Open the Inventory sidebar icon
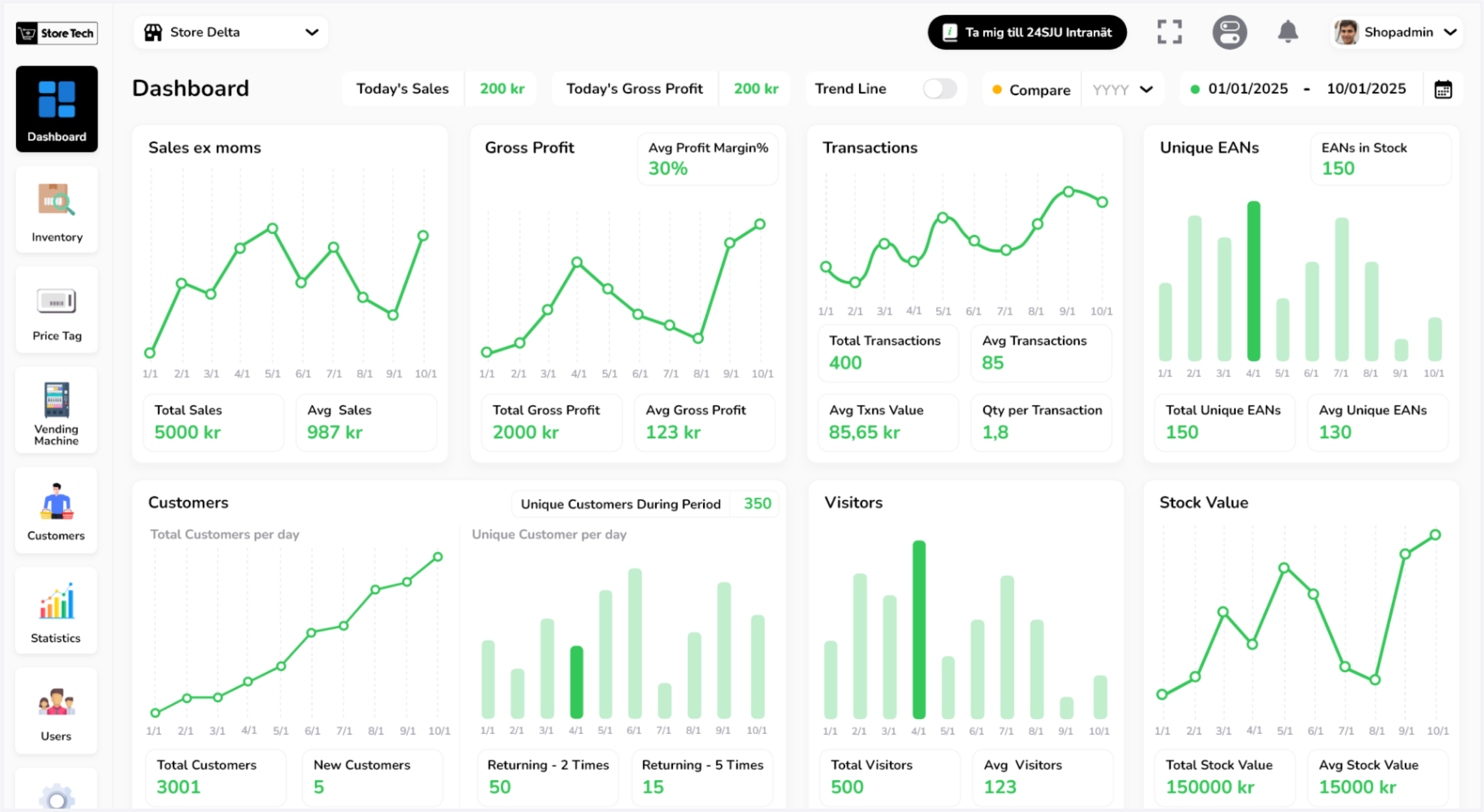The image size is (1484, 812). tap(56, 210)
